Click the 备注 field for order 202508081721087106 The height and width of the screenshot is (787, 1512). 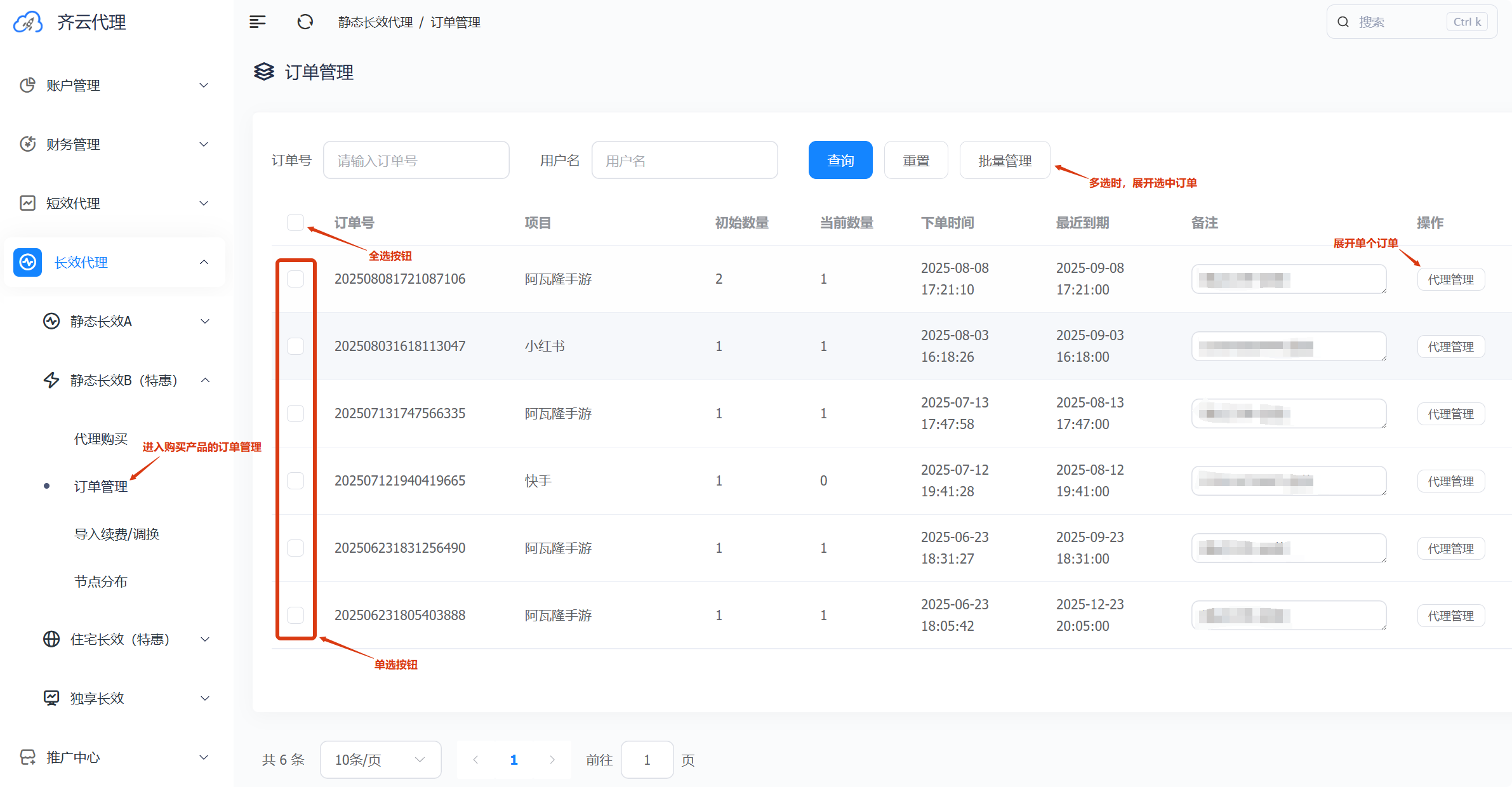[1289, 279]
